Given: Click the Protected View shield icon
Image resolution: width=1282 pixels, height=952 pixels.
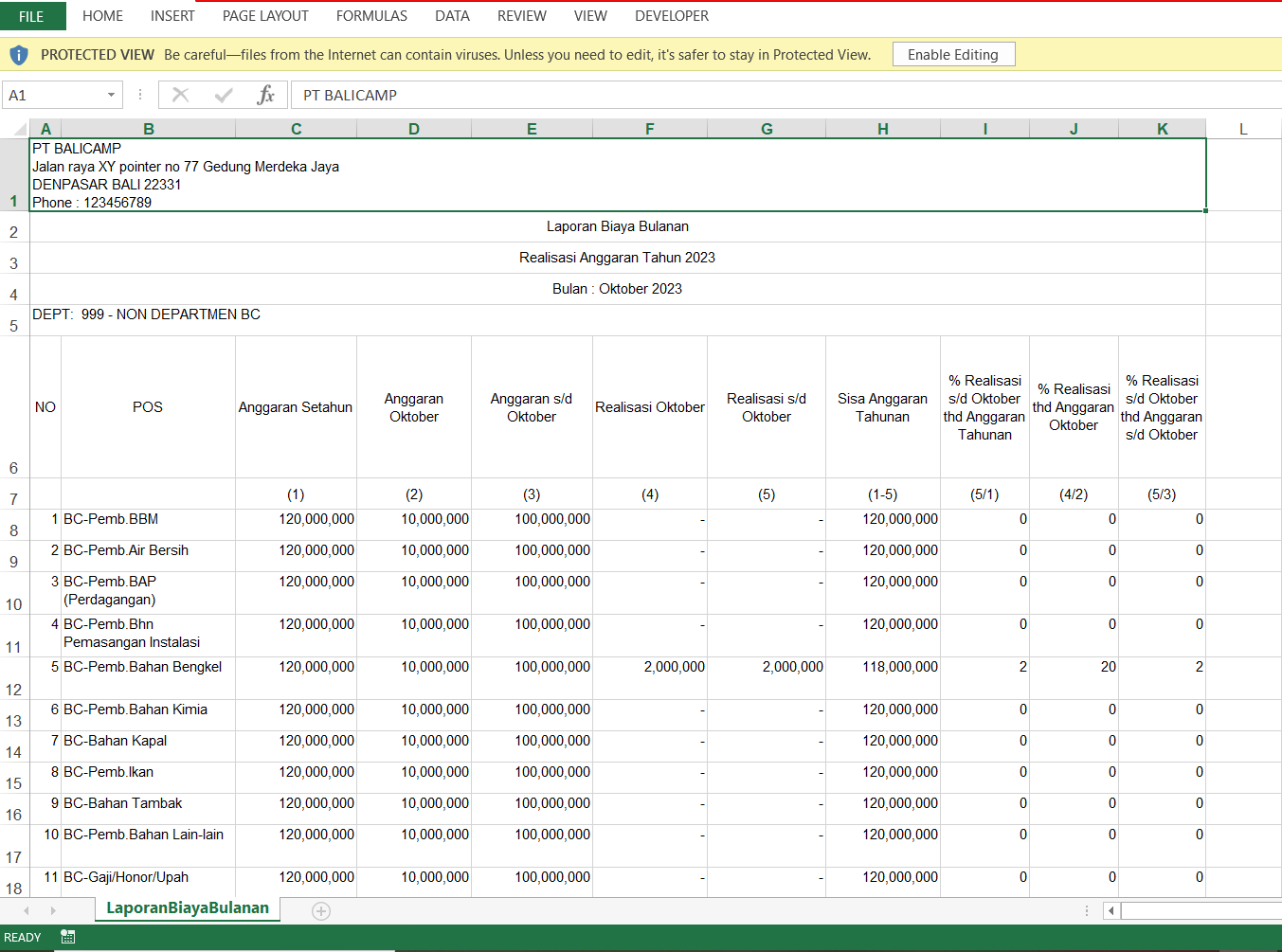Looking at the screenshot, I should pos(19,55).
